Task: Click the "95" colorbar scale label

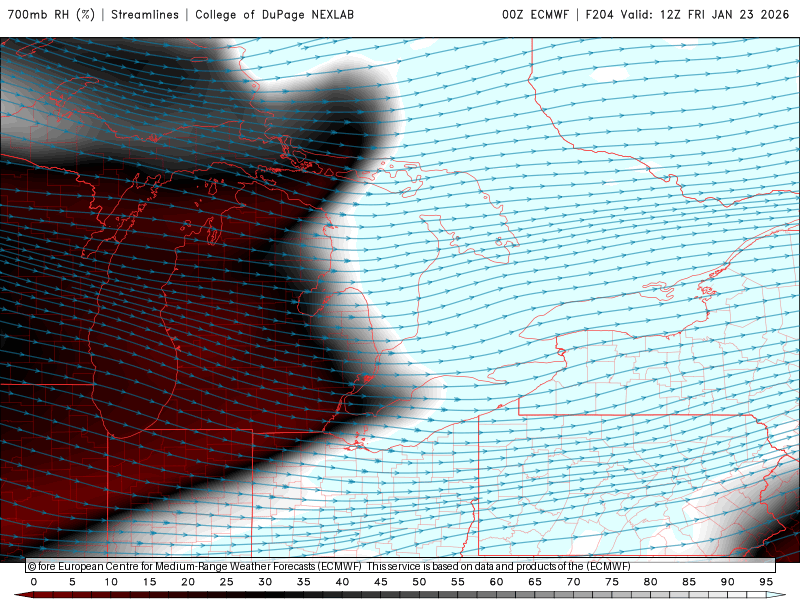Action: click(766, 582)
